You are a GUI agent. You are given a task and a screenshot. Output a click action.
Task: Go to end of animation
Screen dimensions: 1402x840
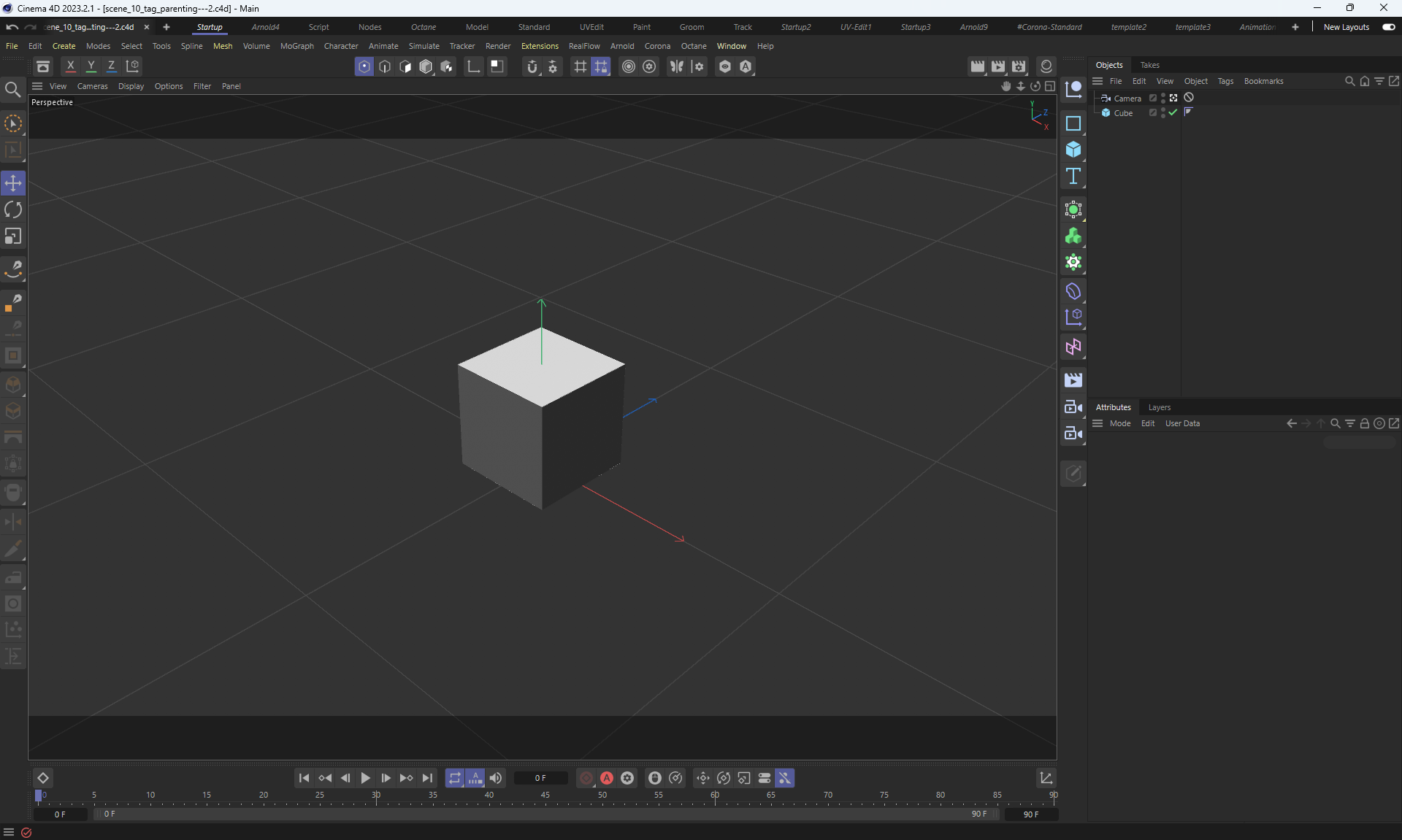click(427, 778)
